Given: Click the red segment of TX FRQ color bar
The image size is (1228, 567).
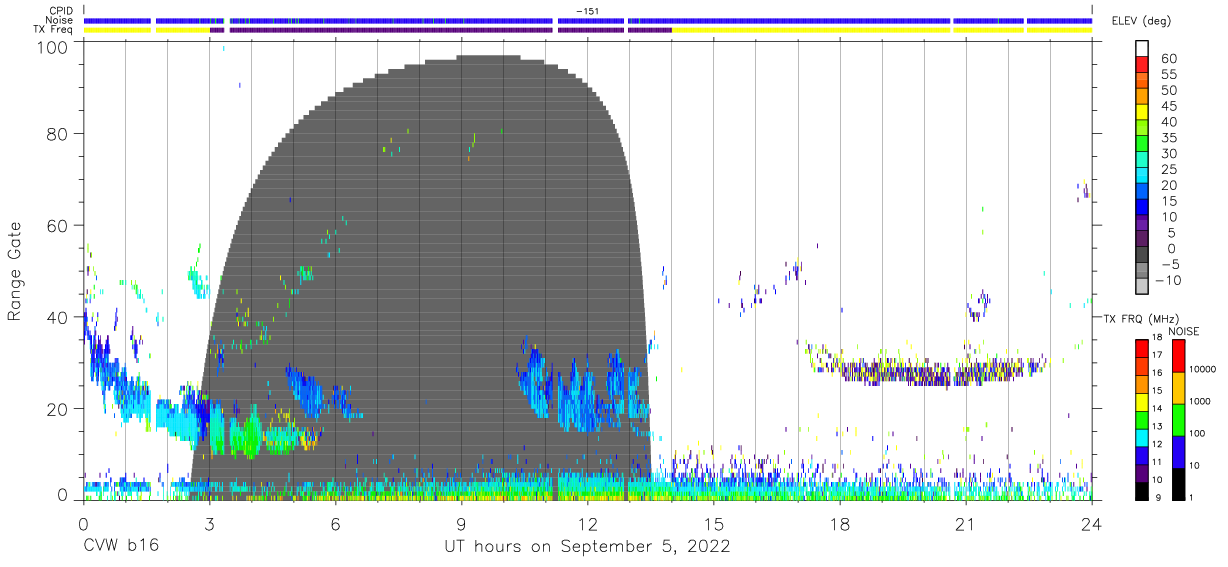Looking at the screenshot, I should click(x=1142, y=349).
